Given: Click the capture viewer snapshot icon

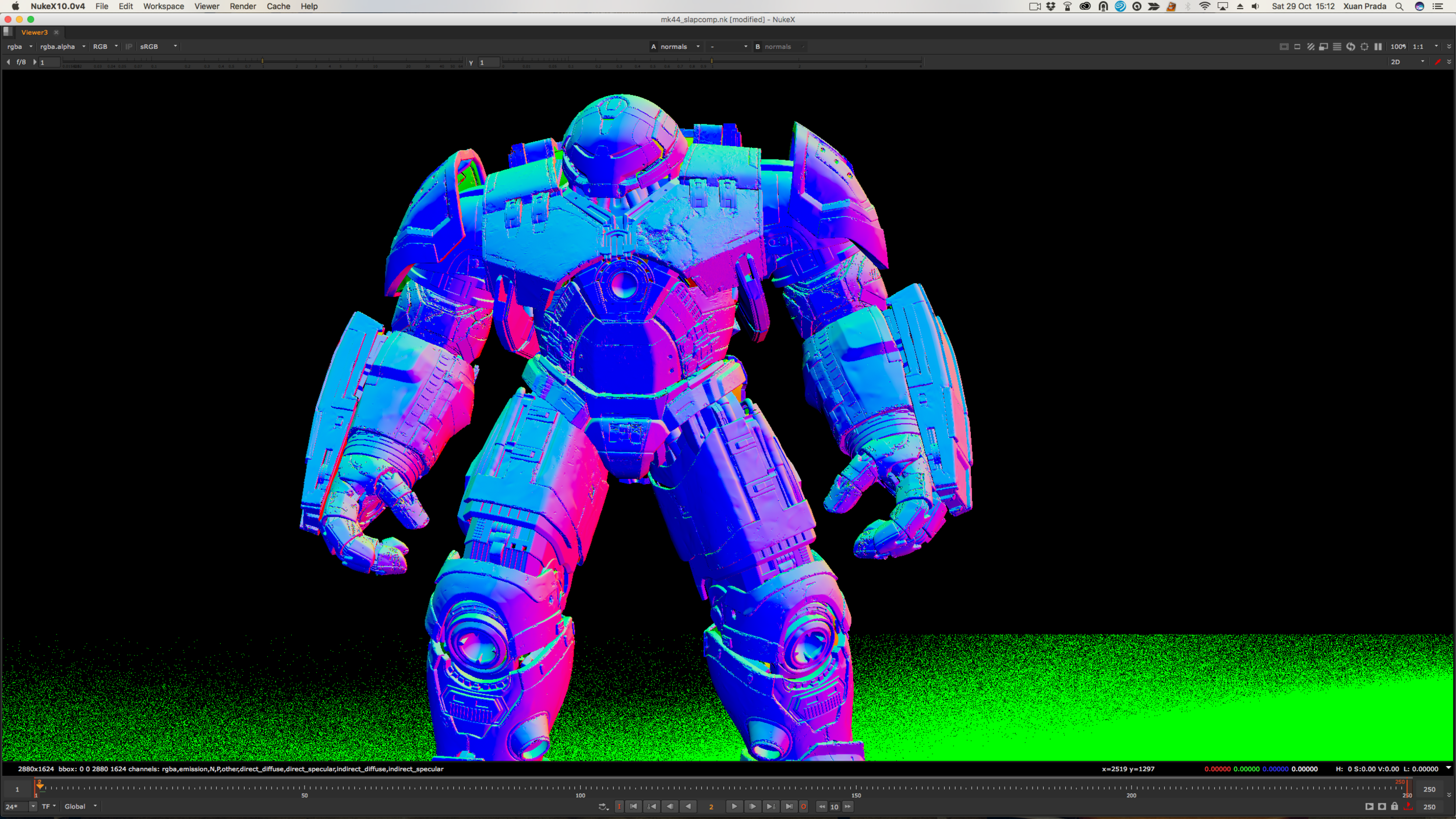Looking at the screenshot, I should click(x=1382, y=806).
